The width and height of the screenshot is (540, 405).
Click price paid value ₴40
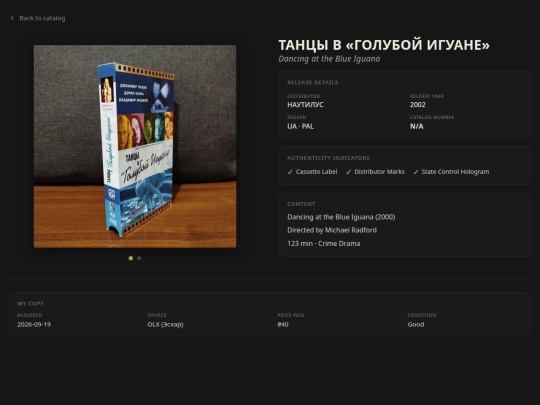pos(283,324)
